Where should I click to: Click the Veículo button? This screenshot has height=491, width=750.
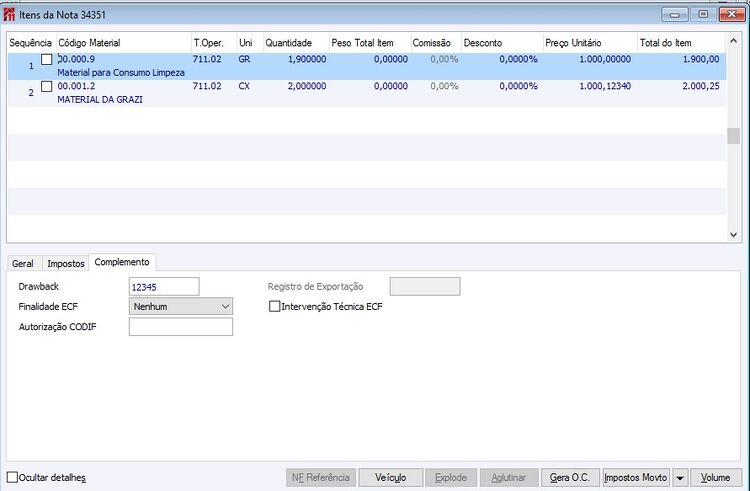coord(391,477)
